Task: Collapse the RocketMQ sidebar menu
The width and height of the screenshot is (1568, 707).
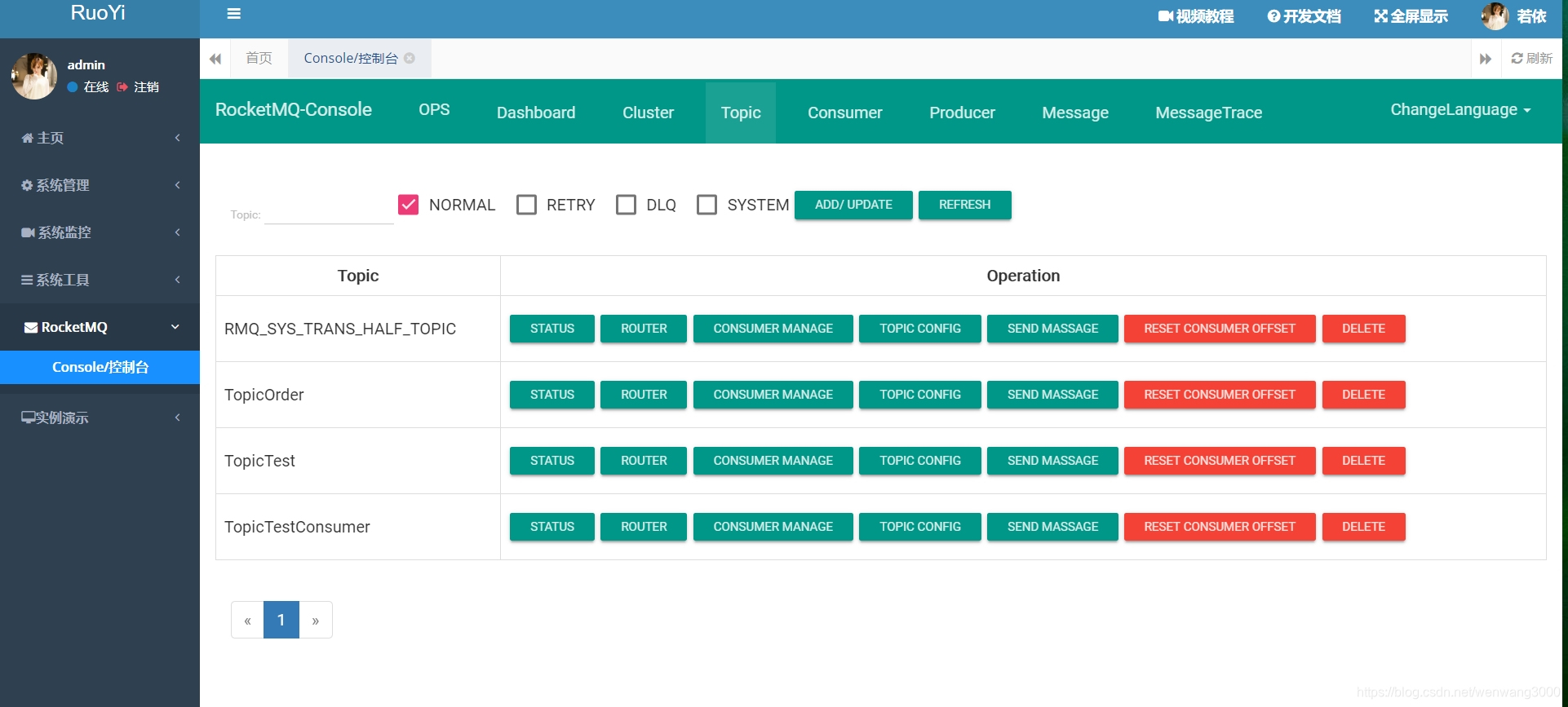Action: coord(100,327)
